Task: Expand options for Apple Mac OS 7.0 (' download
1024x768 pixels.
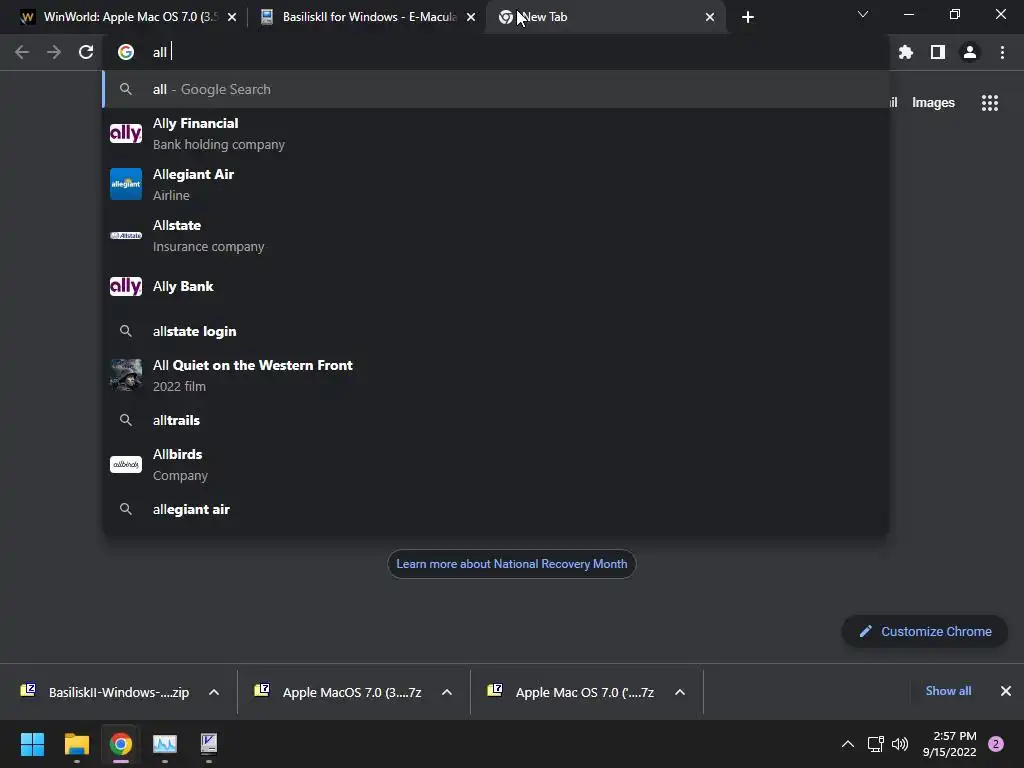Action: tap(680, 692)
